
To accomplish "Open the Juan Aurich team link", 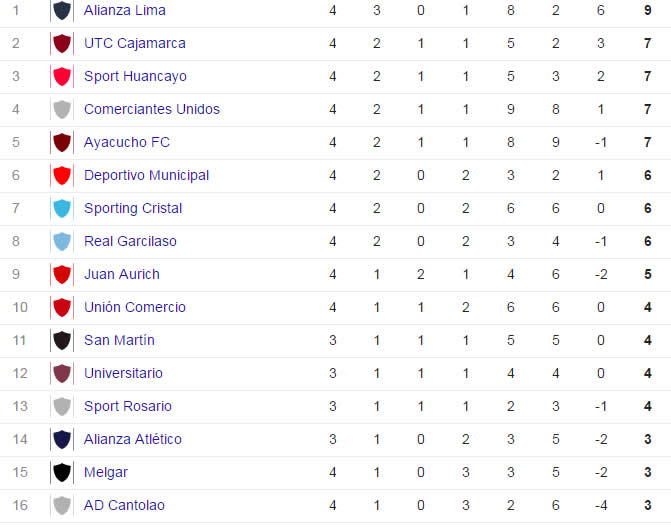I will click(122, 274).
